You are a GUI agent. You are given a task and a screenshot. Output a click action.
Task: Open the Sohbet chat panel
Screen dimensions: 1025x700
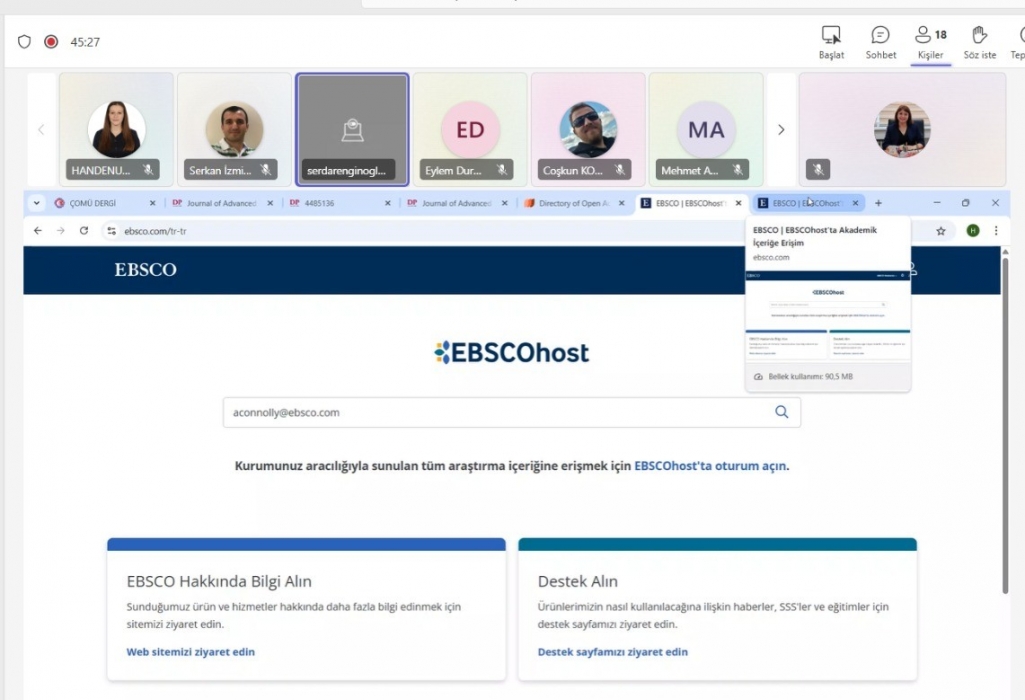pyautogui.click(x=881, y=42)
